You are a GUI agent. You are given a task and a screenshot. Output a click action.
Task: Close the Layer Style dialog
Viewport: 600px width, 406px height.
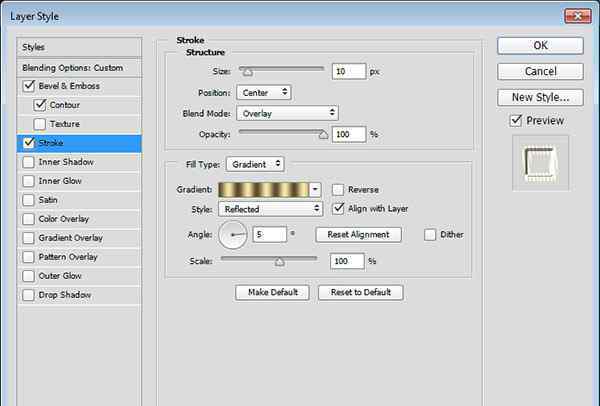pos(578,16)
